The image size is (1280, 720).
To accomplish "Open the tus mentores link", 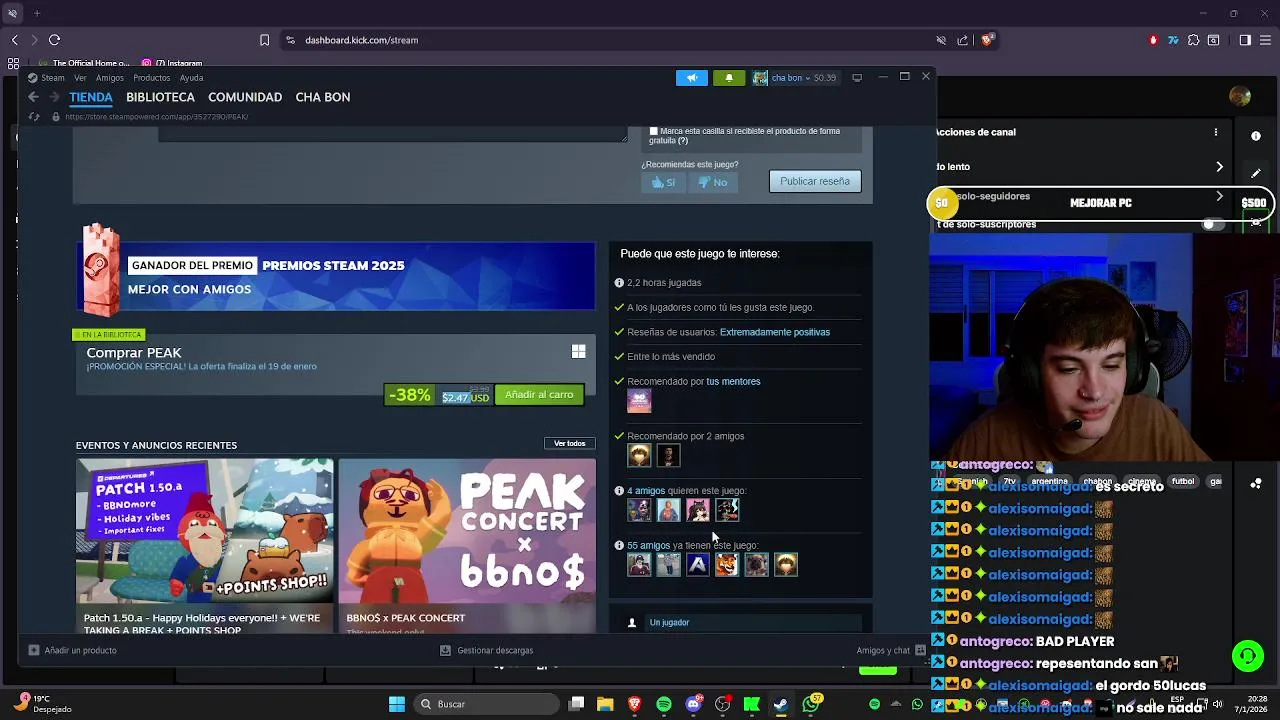I will pos(733,381).
